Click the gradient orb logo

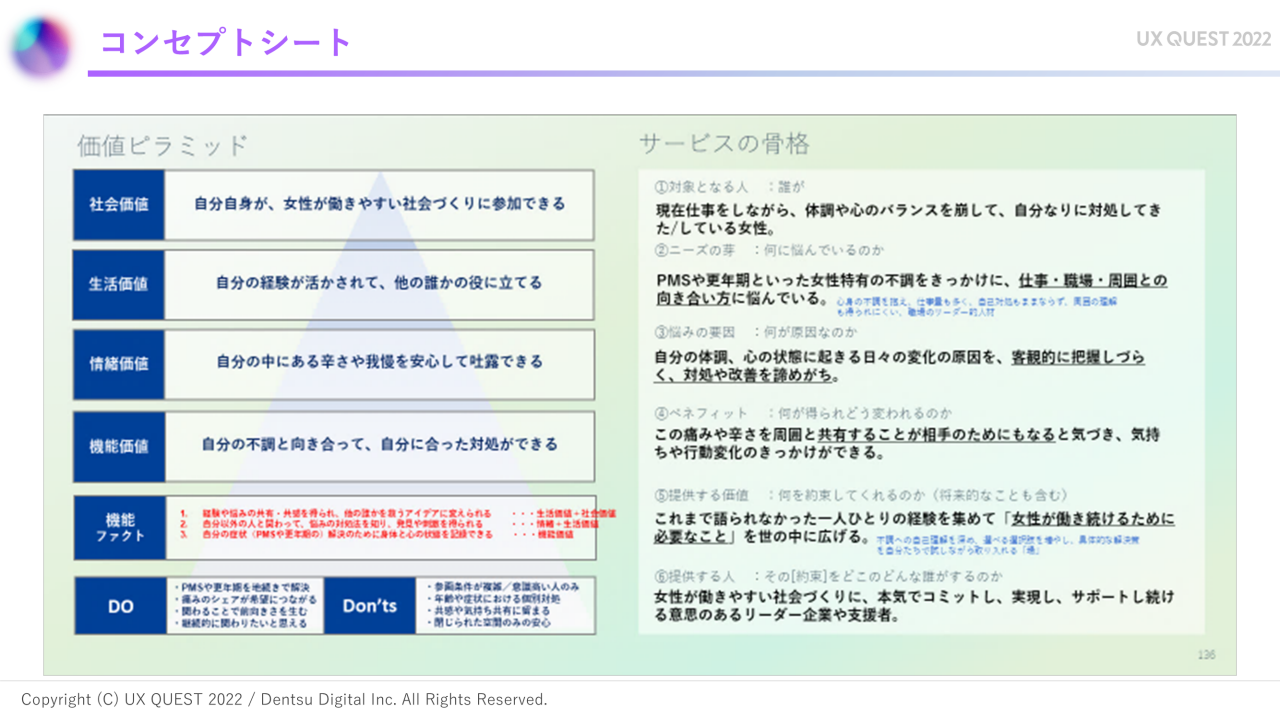41,44
